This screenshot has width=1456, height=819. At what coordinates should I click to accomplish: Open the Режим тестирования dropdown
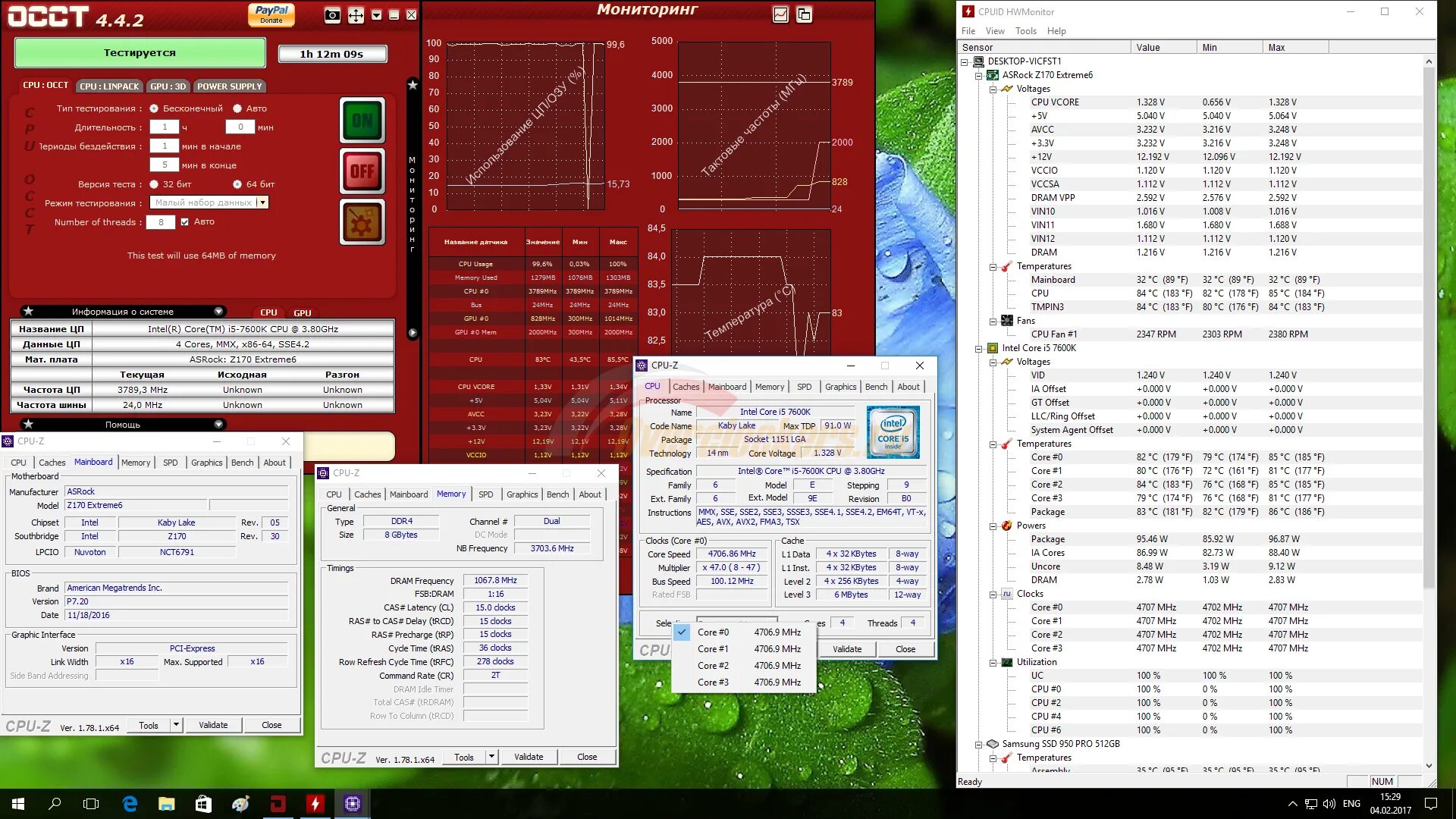coord(262,202)
